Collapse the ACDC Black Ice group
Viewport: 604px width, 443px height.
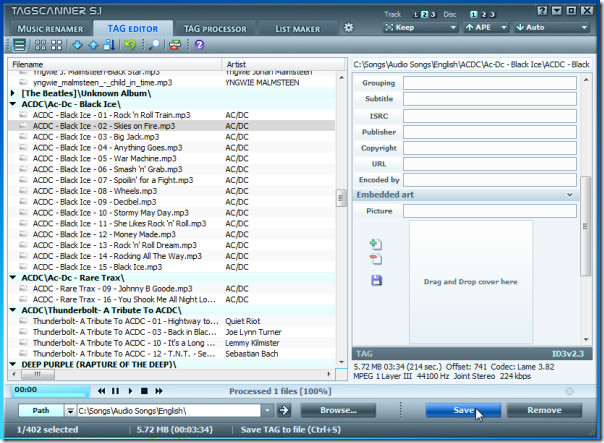[13, 104]
